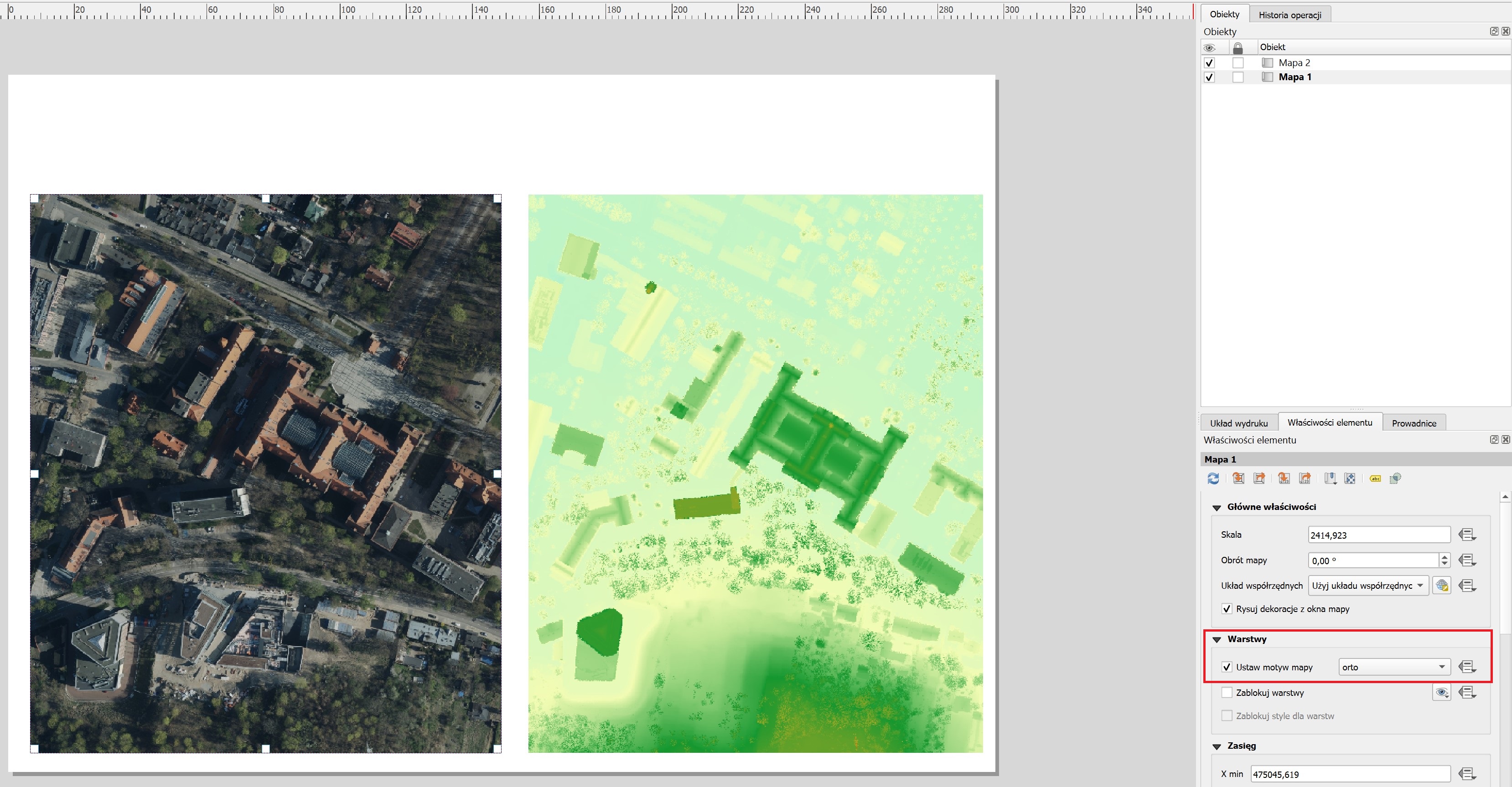Undock the Właściwości elementu panel

pyautogui.click(x=1494, y=440)
